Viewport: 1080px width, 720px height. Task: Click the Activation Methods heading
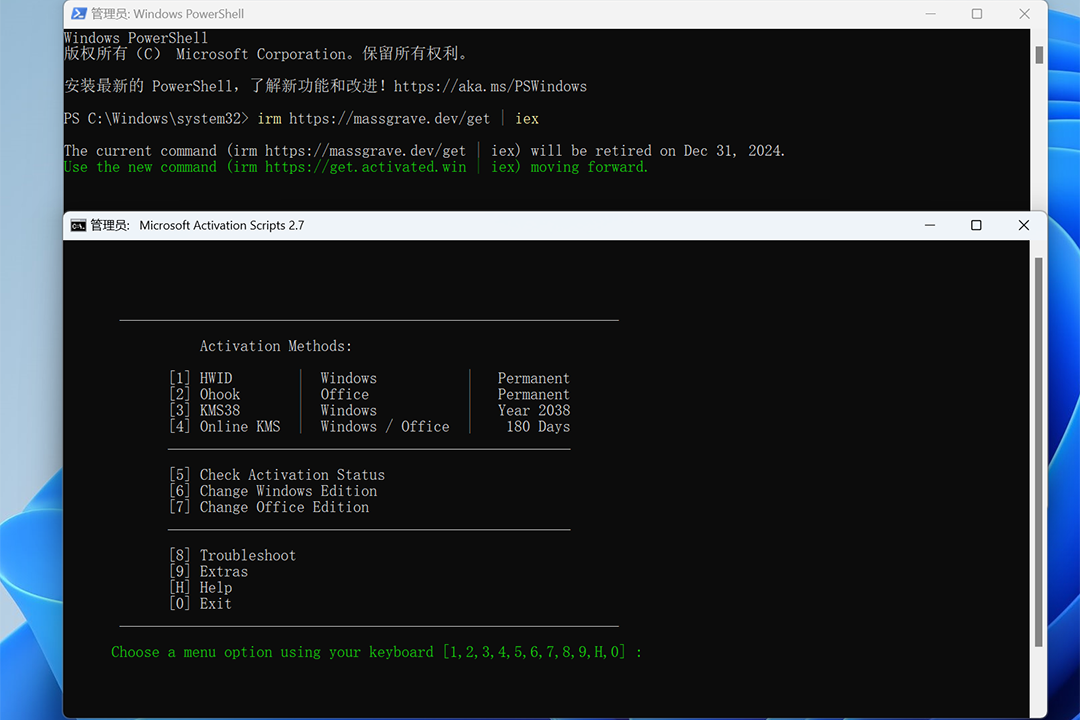[276, 346]
